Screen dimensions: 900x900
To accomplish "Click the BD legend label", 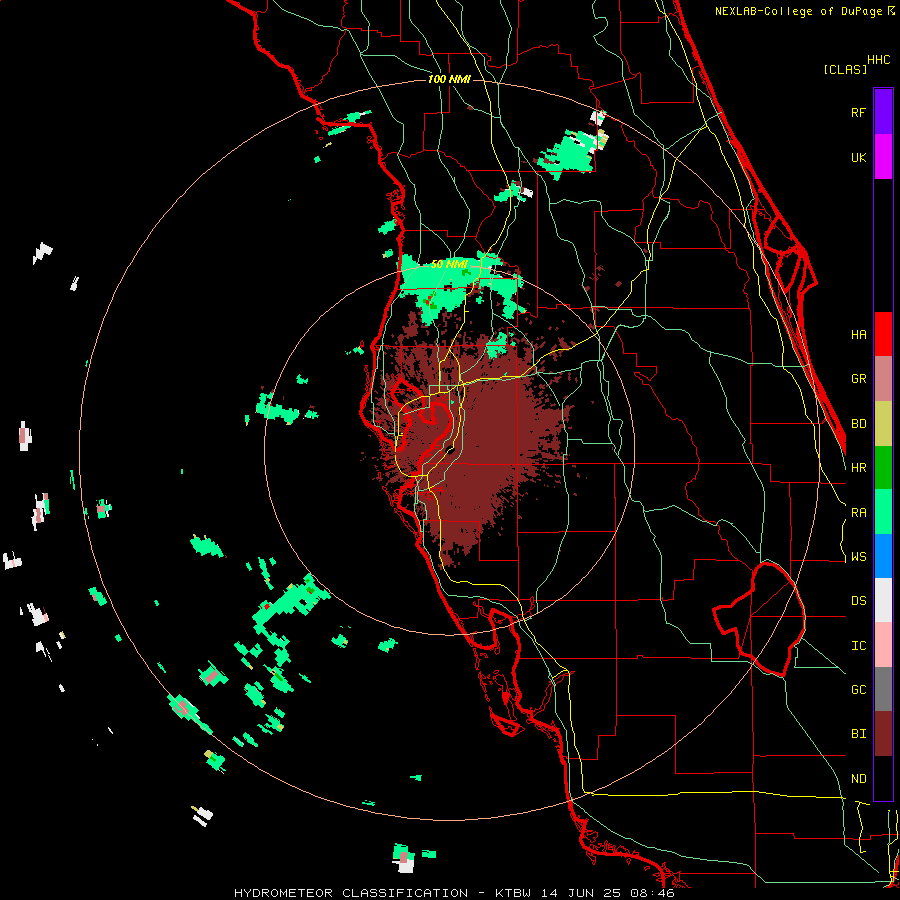I will coord(858,424).
